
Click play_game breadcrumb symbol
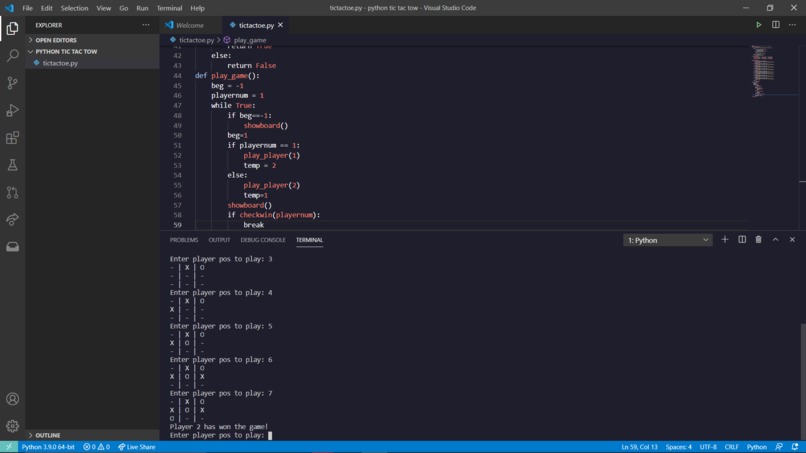tap(249, 40)
